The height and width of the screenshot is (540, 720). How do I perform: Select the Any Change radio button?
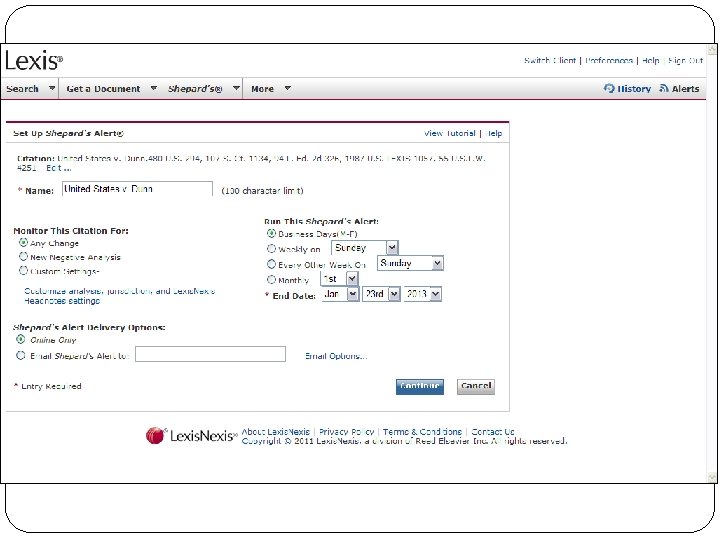coord(23,242)
